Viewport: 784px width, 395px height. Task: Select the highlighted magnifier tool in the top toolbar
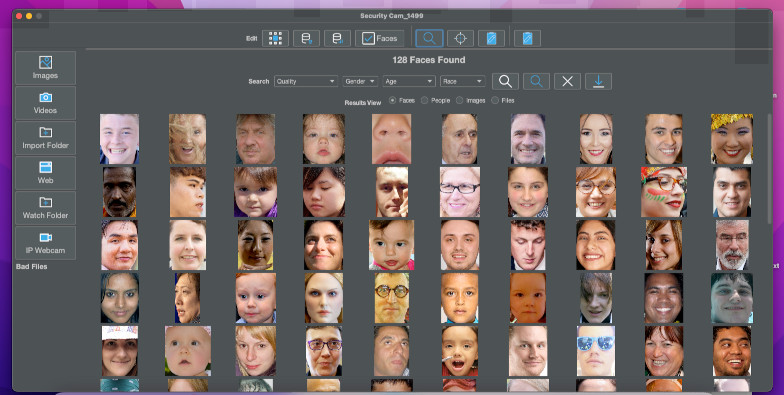429,38
